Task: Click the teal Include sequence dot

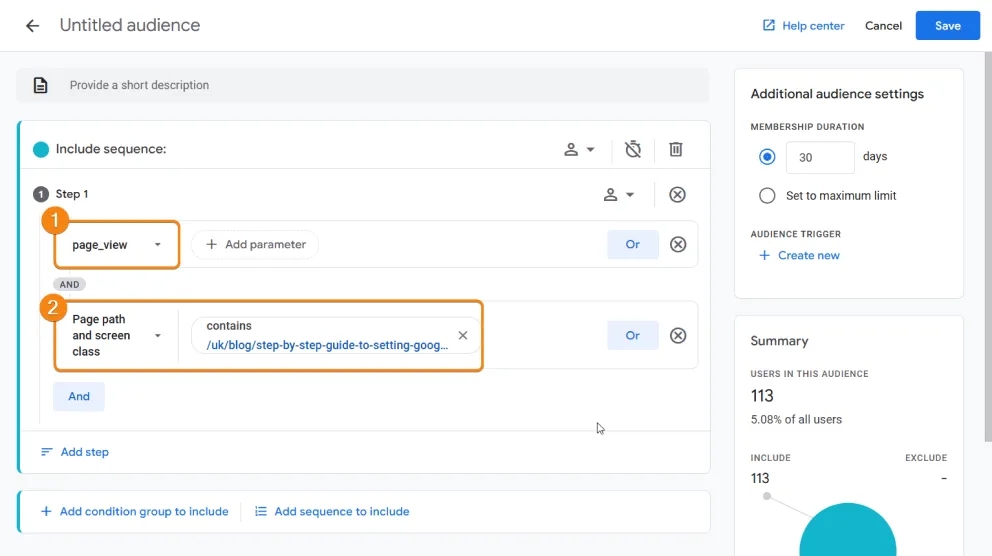Action: click(40, 149)
